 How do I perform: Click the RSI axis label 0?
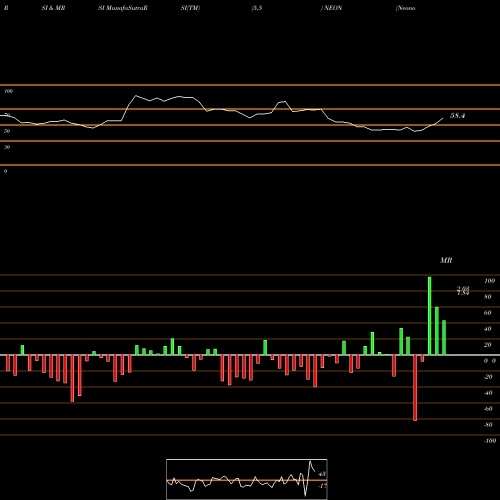[5, 171]
